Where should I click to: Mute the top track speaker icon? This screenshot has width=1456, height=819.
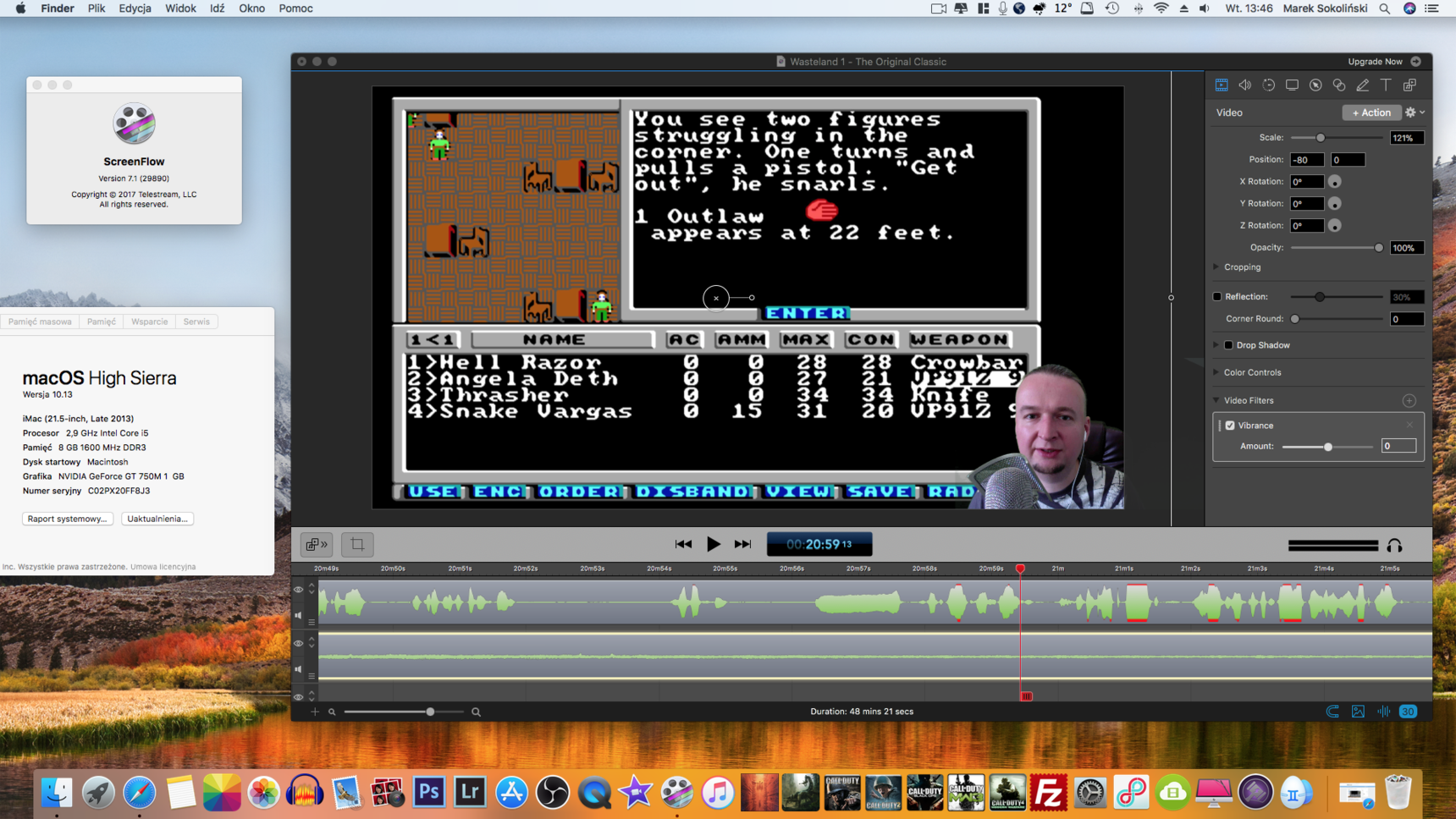coord(298,616)
